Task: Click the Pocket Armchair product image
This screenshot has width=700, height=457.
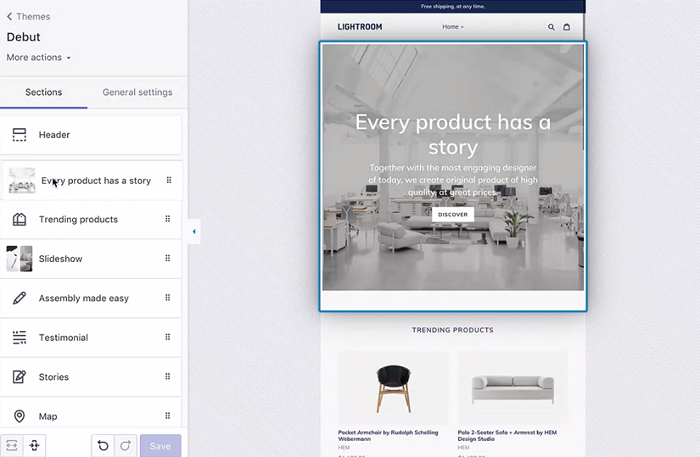Action: 393,388
